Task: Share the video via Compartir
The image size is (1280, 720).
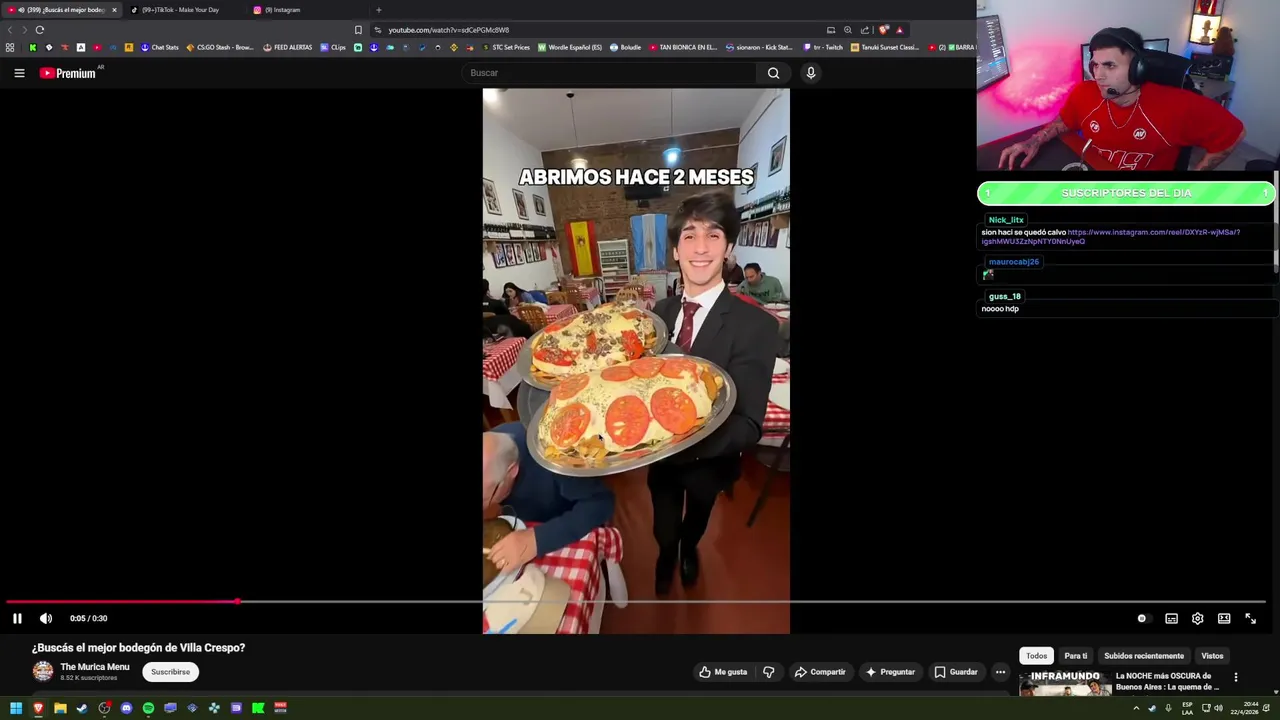Action: click(820, 672)
